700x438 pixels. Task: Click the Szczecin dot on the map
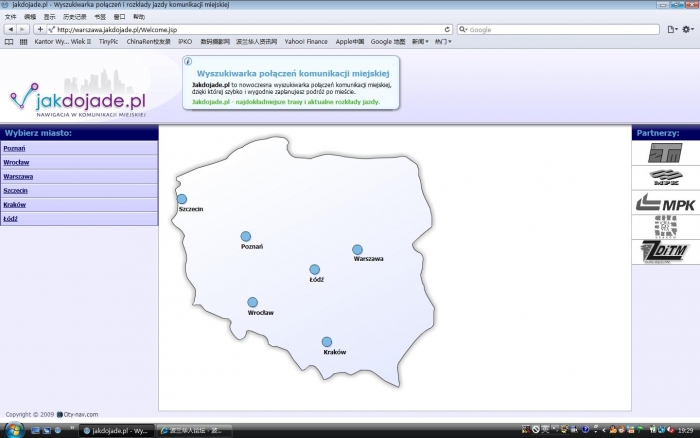point(182,199)
